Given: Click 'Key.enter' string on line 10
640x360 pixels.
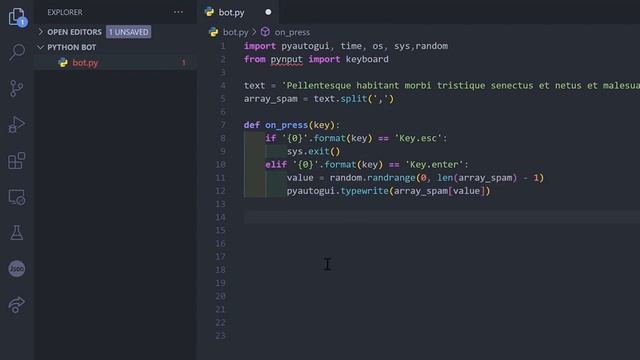Looking at the screenshot, I should click(x=434, y=164).
